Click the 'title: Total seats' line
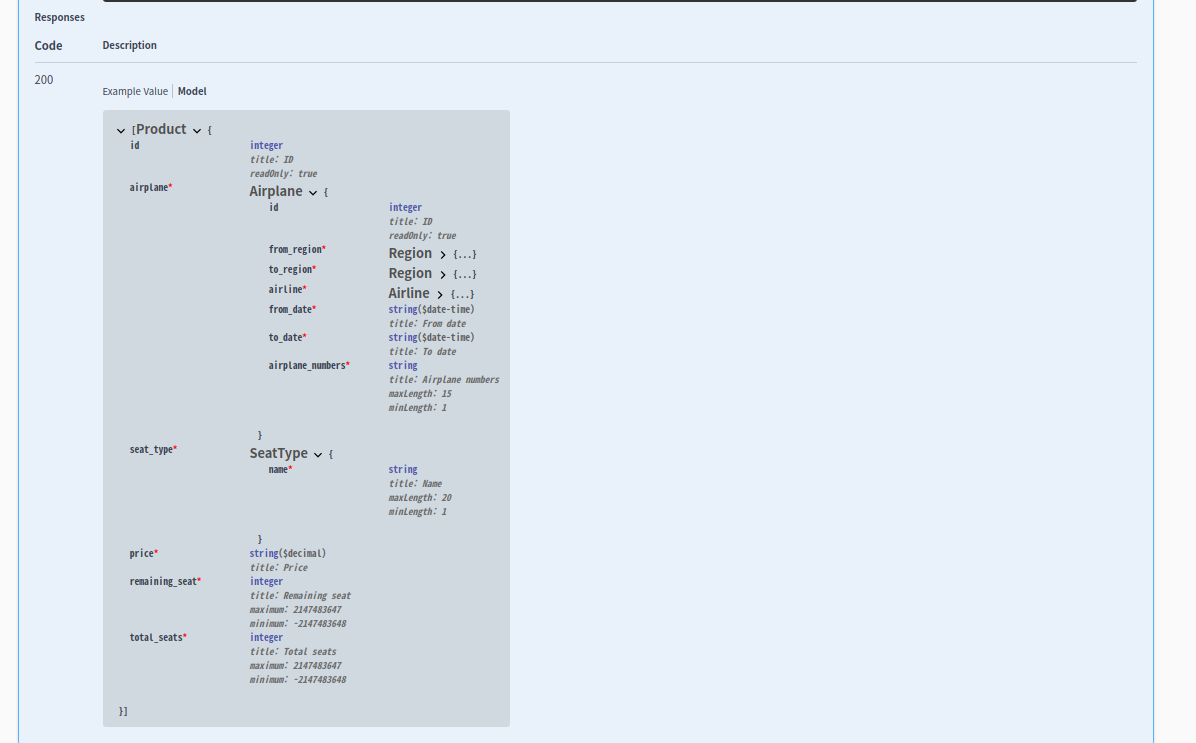The image size is (1196, 743). coord(293,651)
